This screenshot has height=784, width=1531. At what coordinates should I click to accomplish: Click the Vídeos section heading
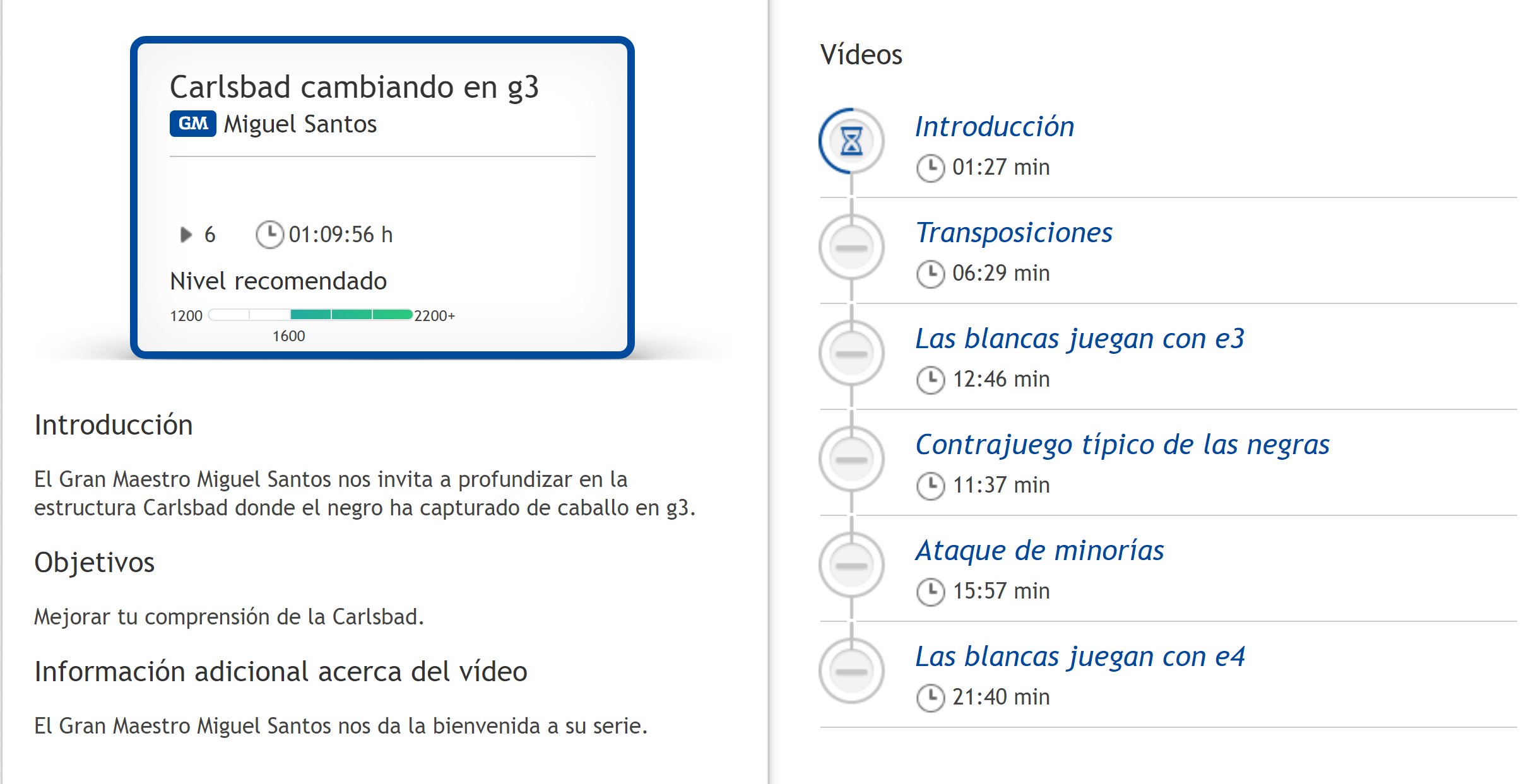tap(861, 55)
